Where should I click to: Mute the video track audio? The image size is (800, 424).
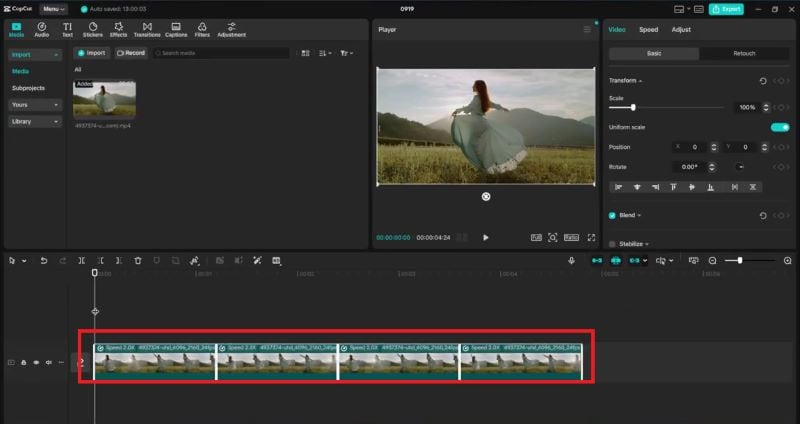point(48,362)
